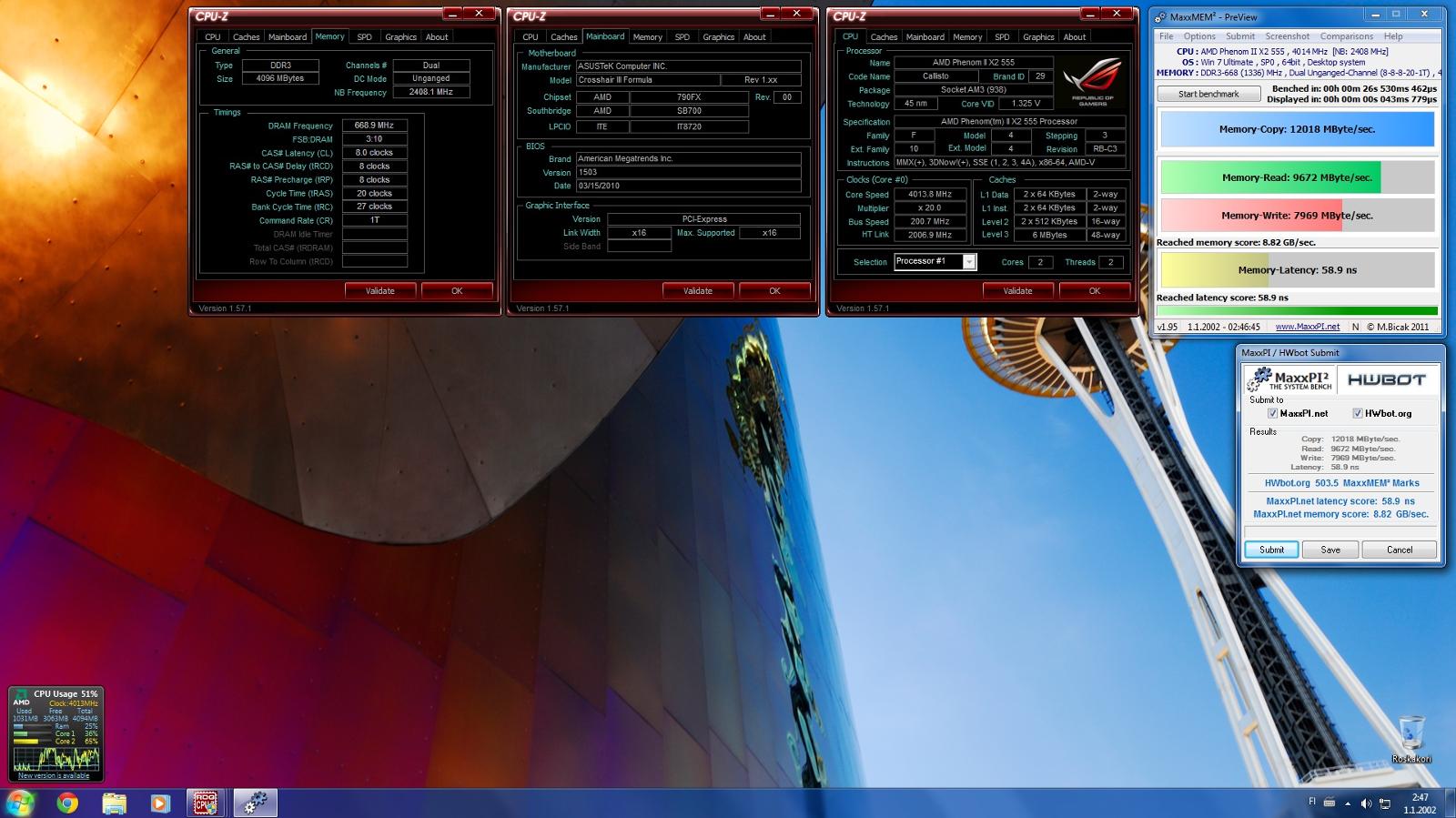Switch to Graphics tab in CPU-tab CPU-Z window
Screen dimensions: 1456x818
point(1038,37)
